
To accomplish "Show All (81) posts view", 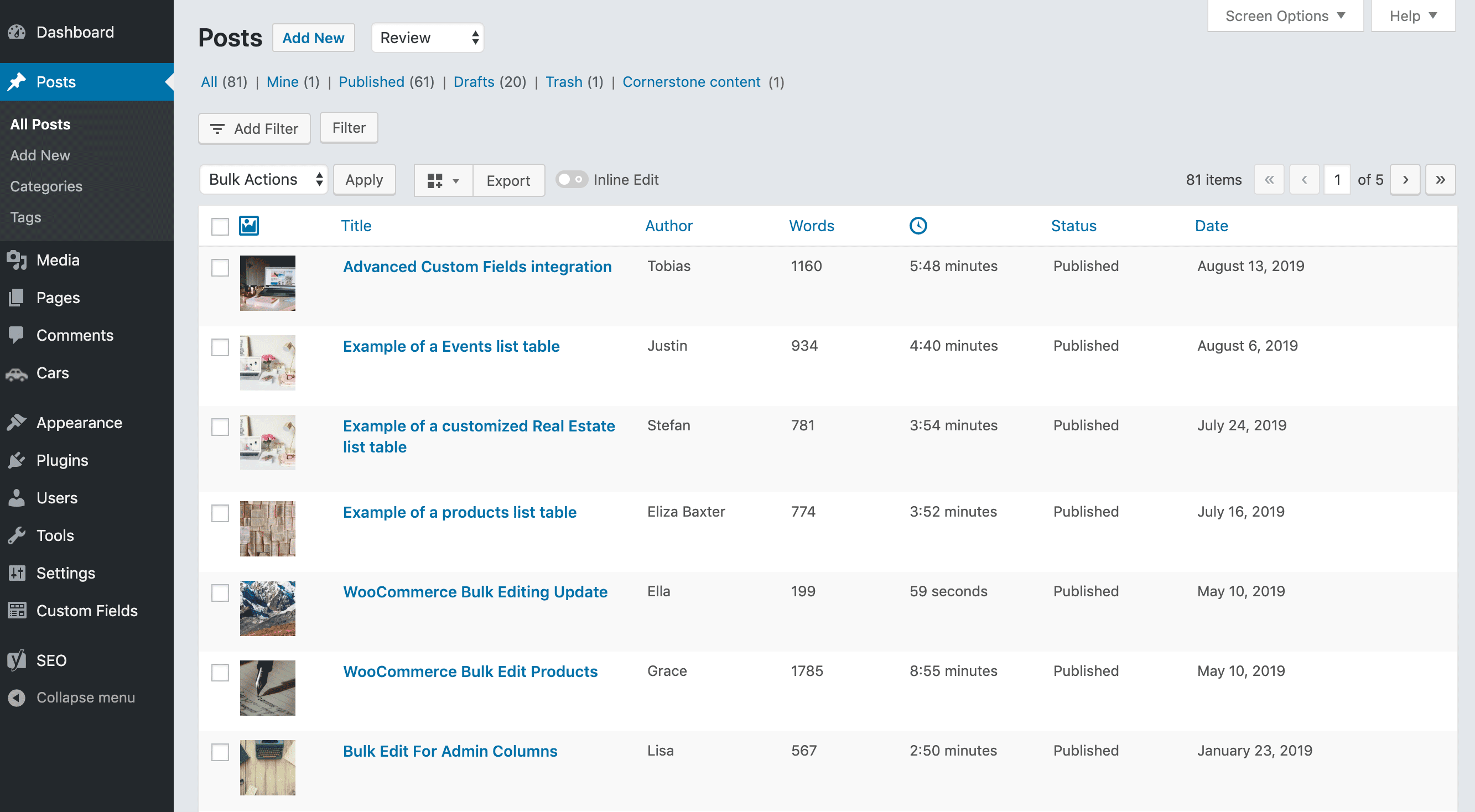I will 224,82.
